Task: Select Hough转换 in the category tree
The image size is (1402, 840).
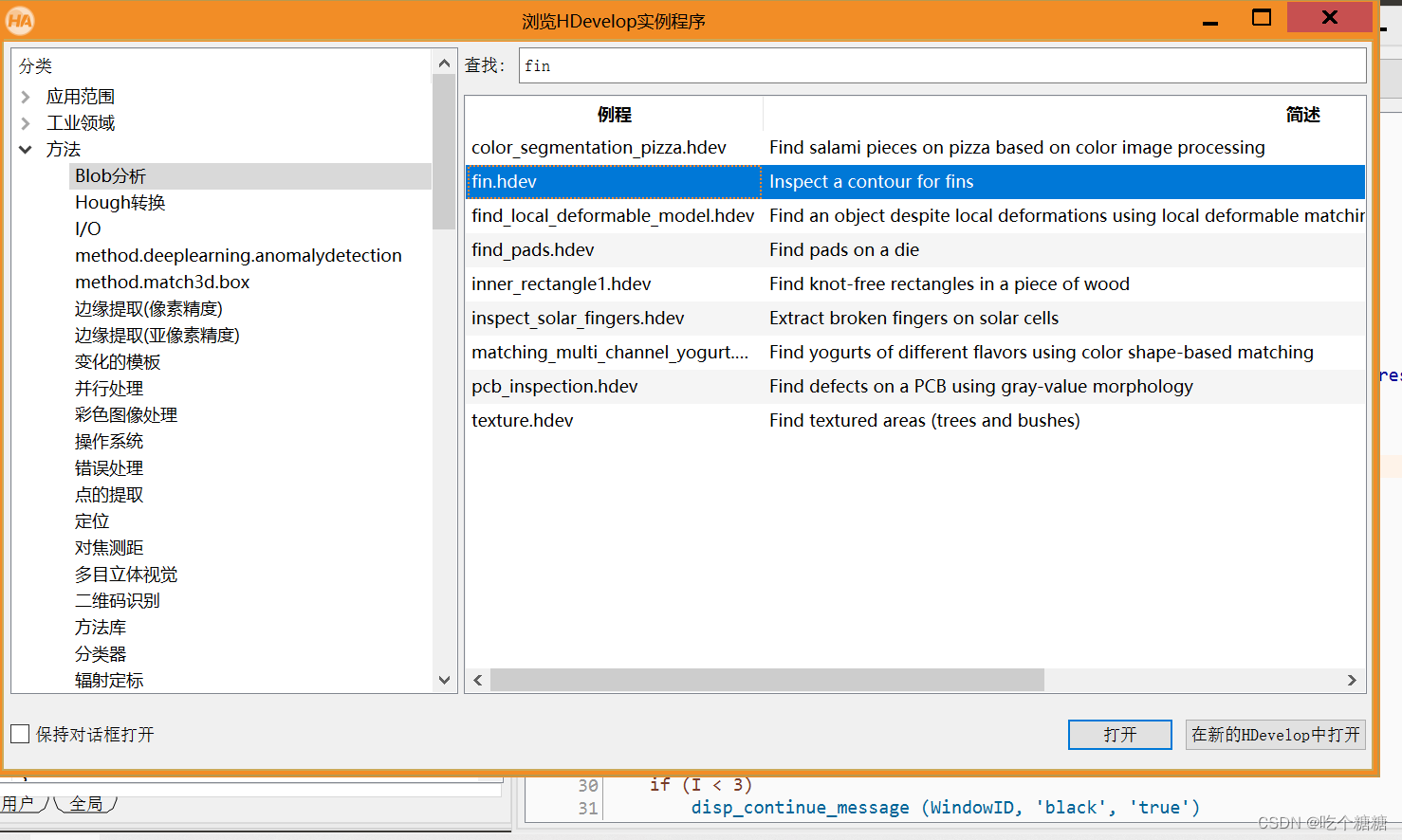Action: 120,203
